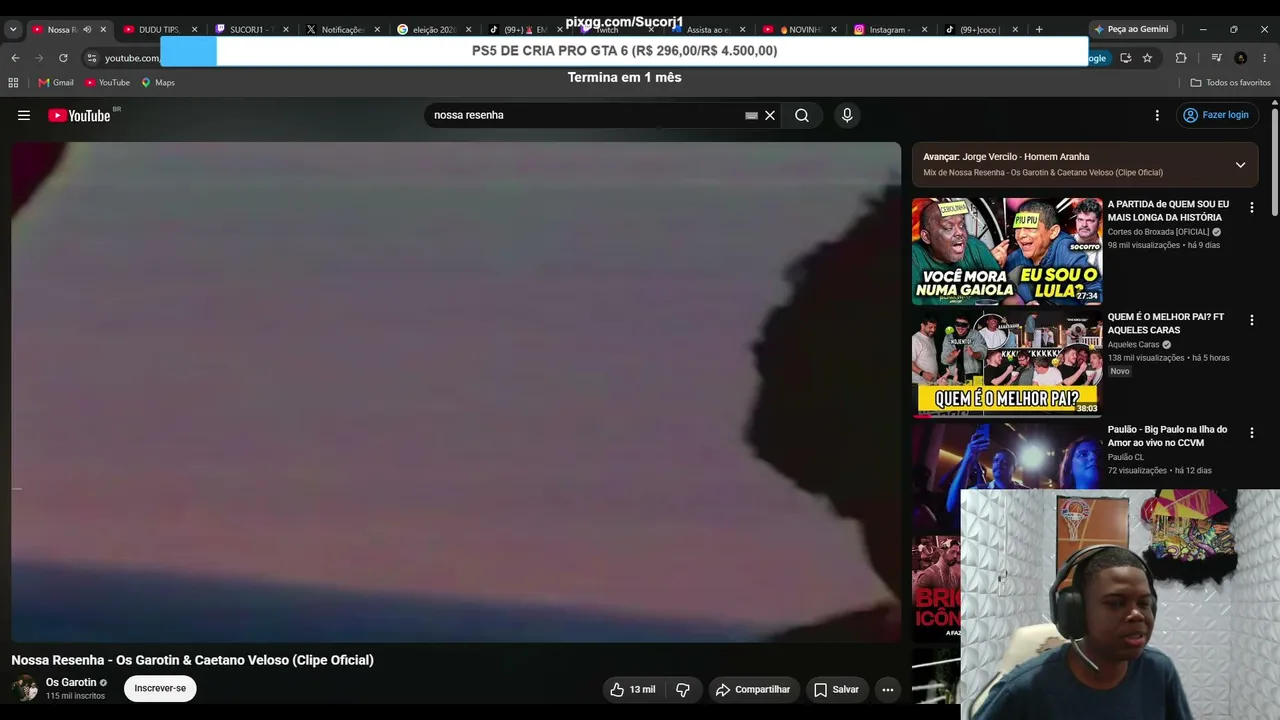This screenshot has width=1280, height=720.
Task: Open options for QUEM É O MELHOR PAI video
Action: pyautogui.click(x=1251, y=320)
